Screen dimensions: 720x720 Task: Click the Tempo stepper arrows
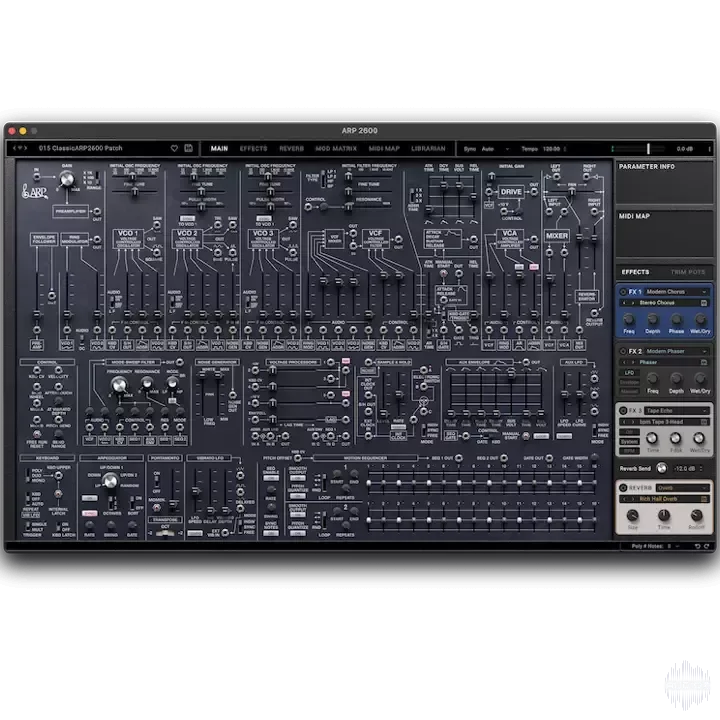coord(565,149)
